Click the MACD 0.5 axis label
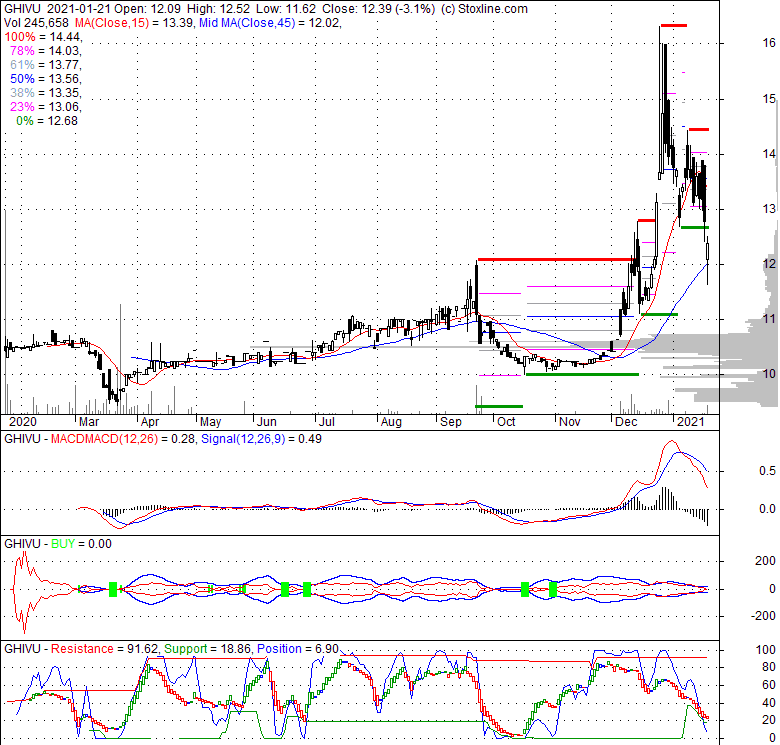Image resolution: width=780 pixels, height=745 pixels. 768,471
